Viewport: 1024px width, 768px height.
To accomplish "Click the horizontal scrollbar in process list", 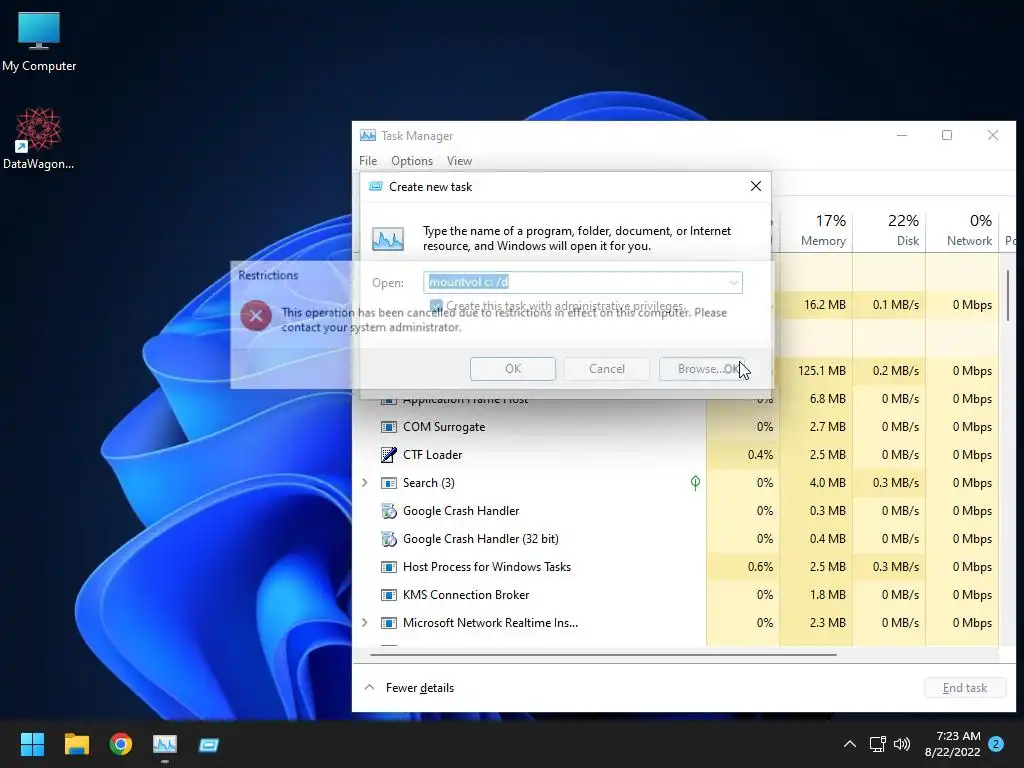I will [x=603, y=654].
